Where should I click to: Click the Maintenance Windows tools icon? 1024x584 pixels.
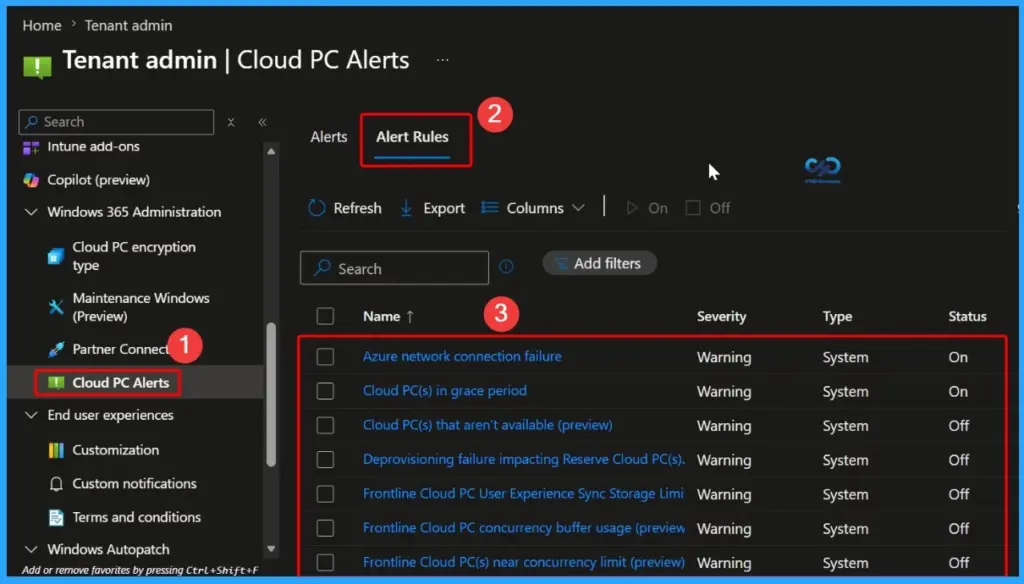coord(56,307)
